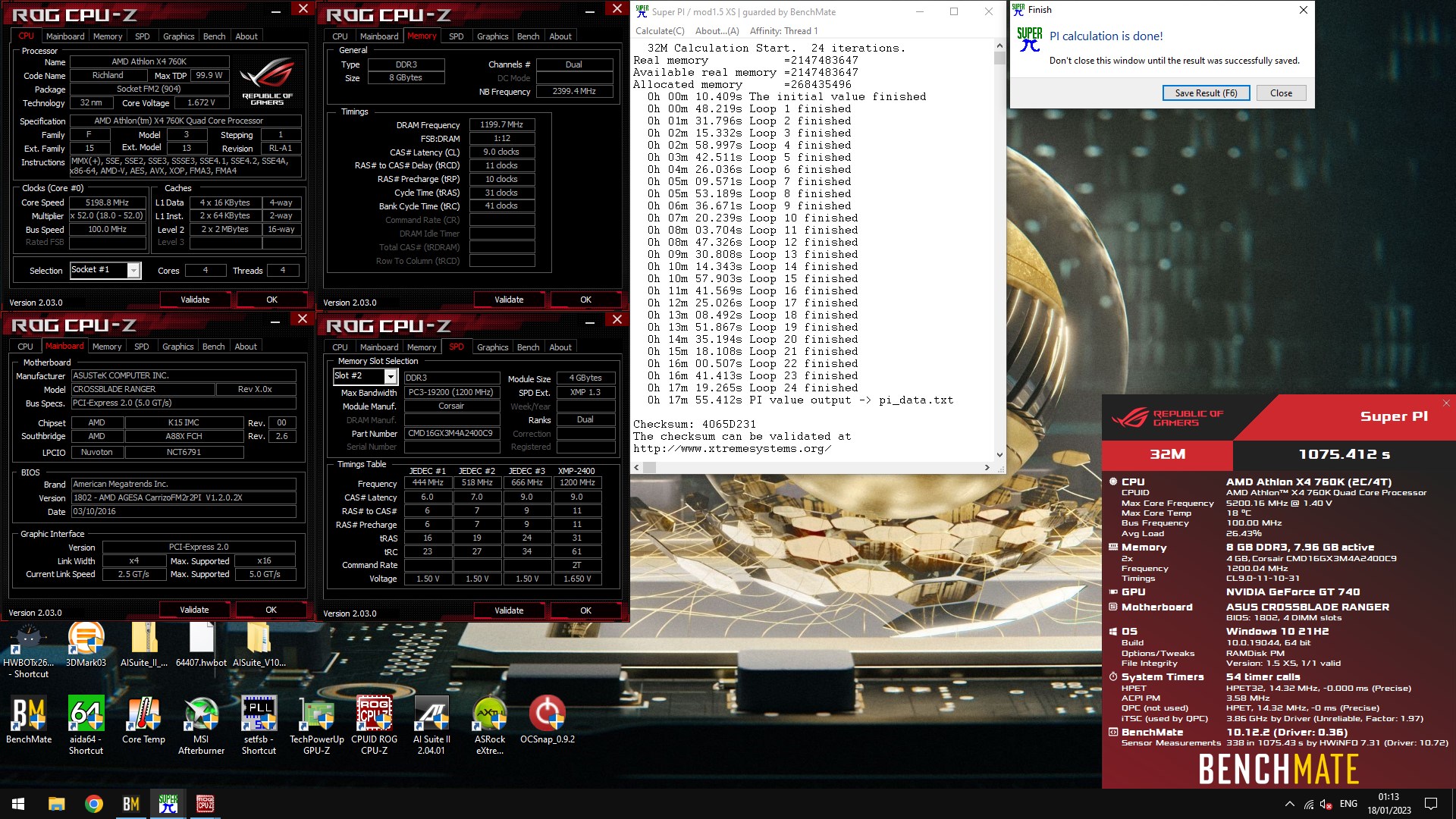Image resolution: width=1456 pixels, height=819 pixels.
Task: Open SPD tab in Memory window
Action: pyautogui.click(x=456, y=36)
